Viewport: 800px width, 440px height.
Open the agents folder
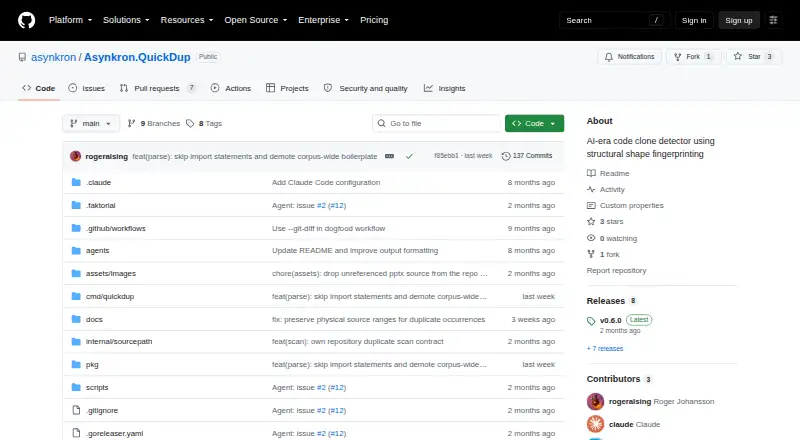[x=97, y=251]
